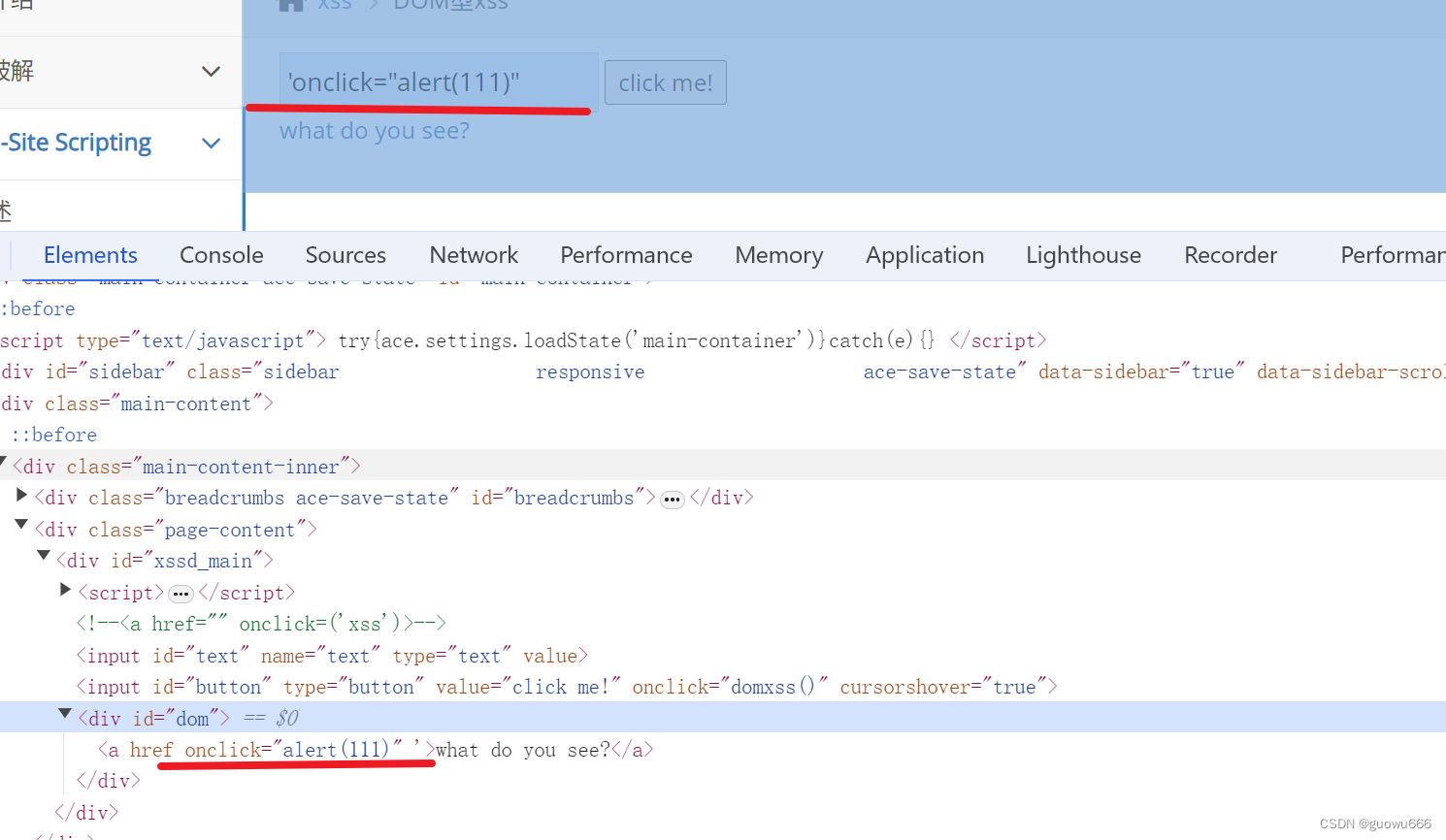Image resolution: width=1446 pixels, height=840 pixels.
Task: Click the onclick="domxss()" attribute value
Action: (x=730, y=687)
